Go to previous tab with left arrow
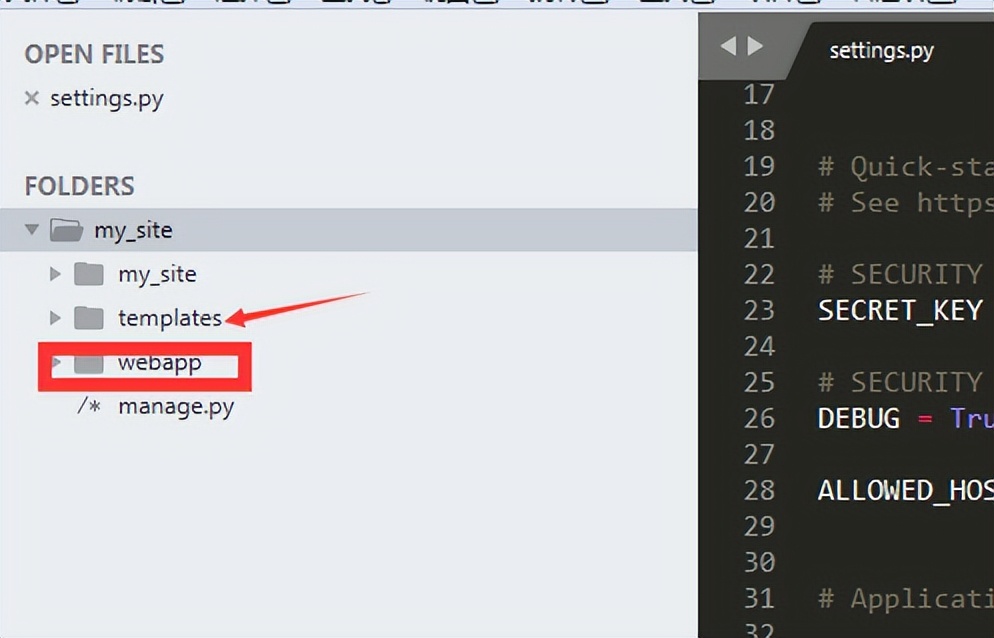 (x=729, y=46)
